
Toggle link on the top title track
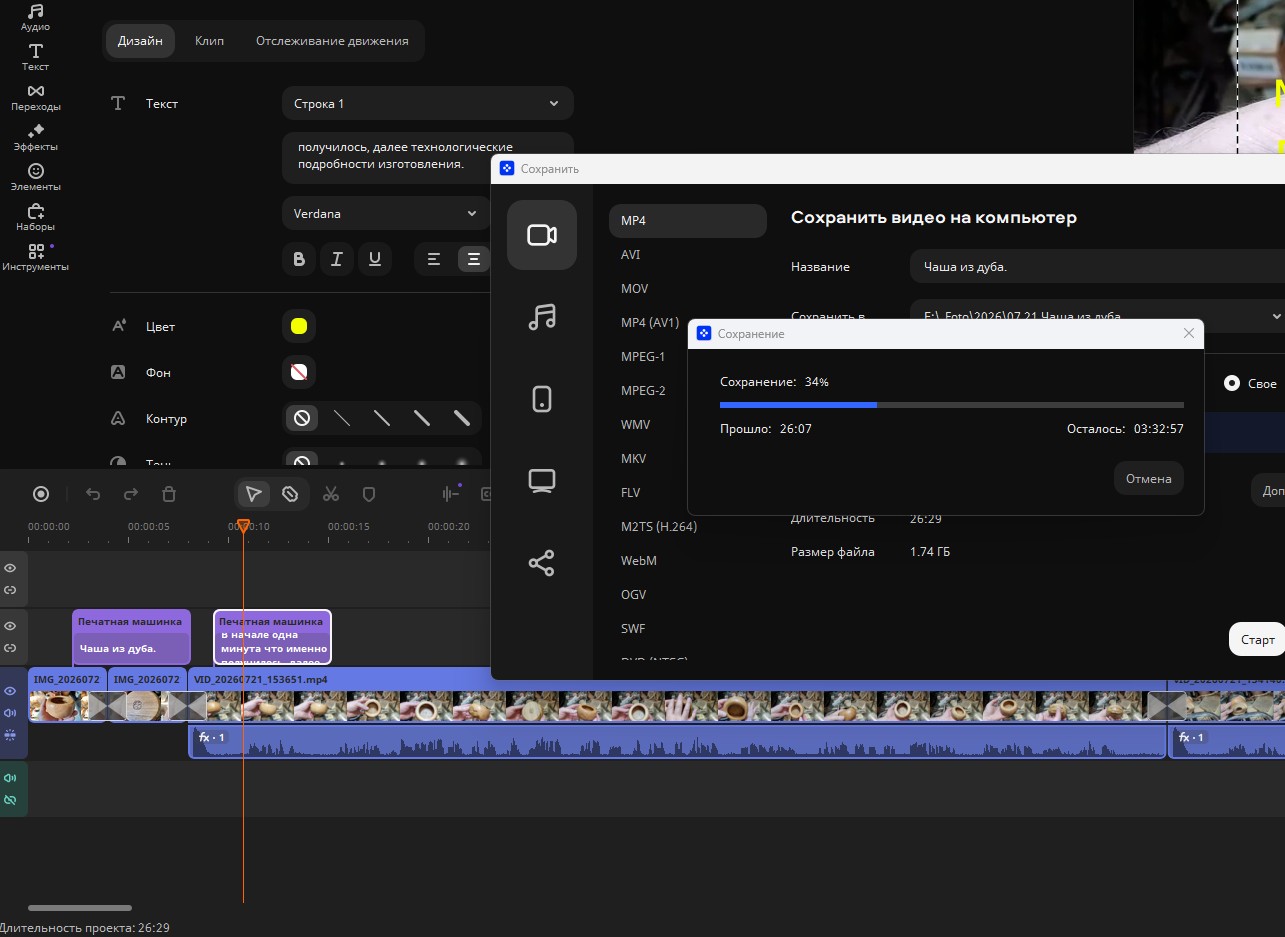(10, 590)
